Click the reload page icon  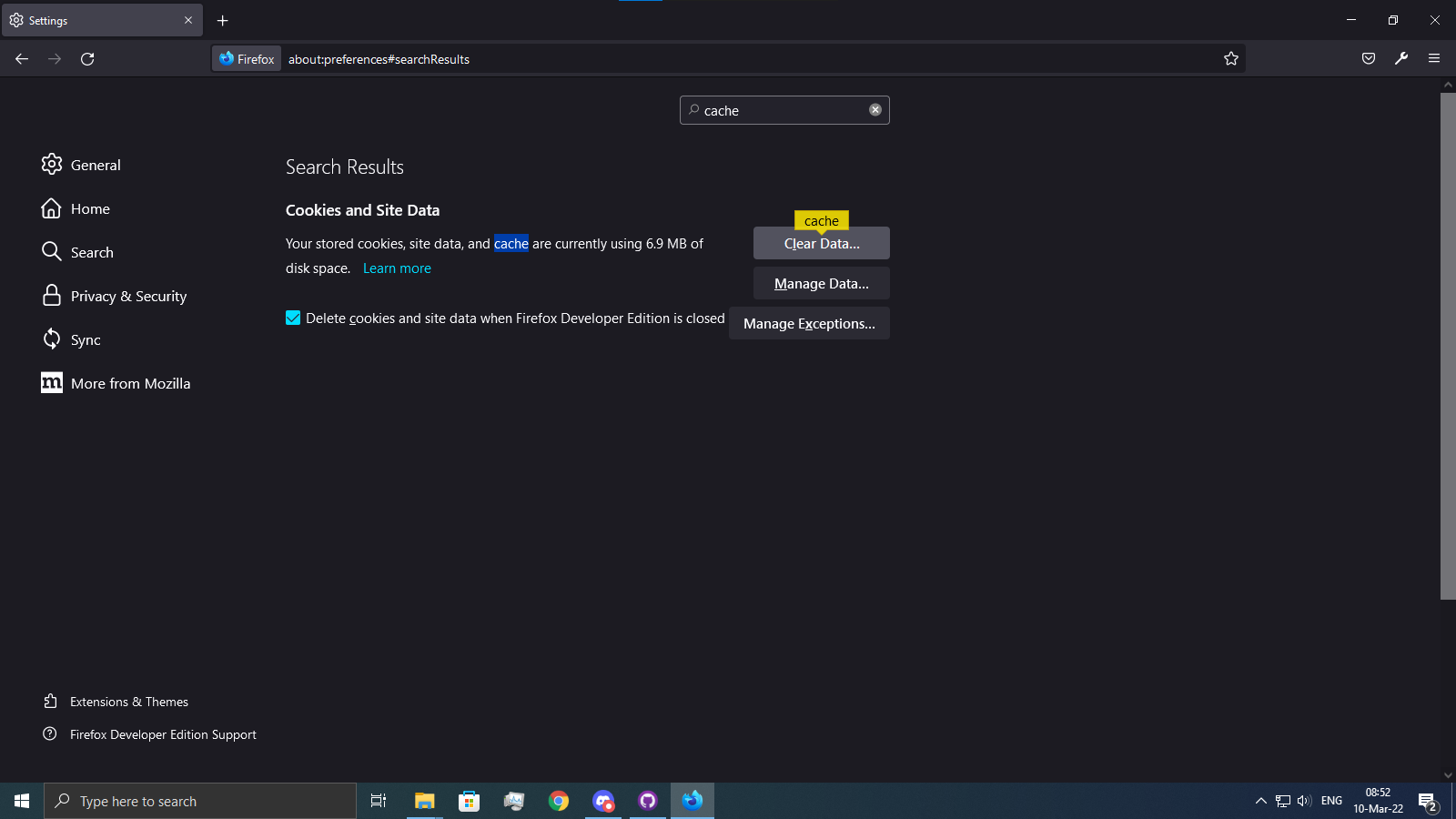coord(87,59)
